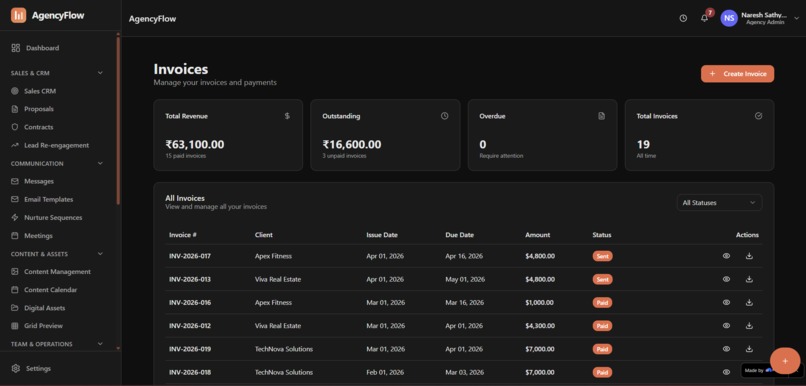Click the Invoice # column header

click(x=183, y=235)
